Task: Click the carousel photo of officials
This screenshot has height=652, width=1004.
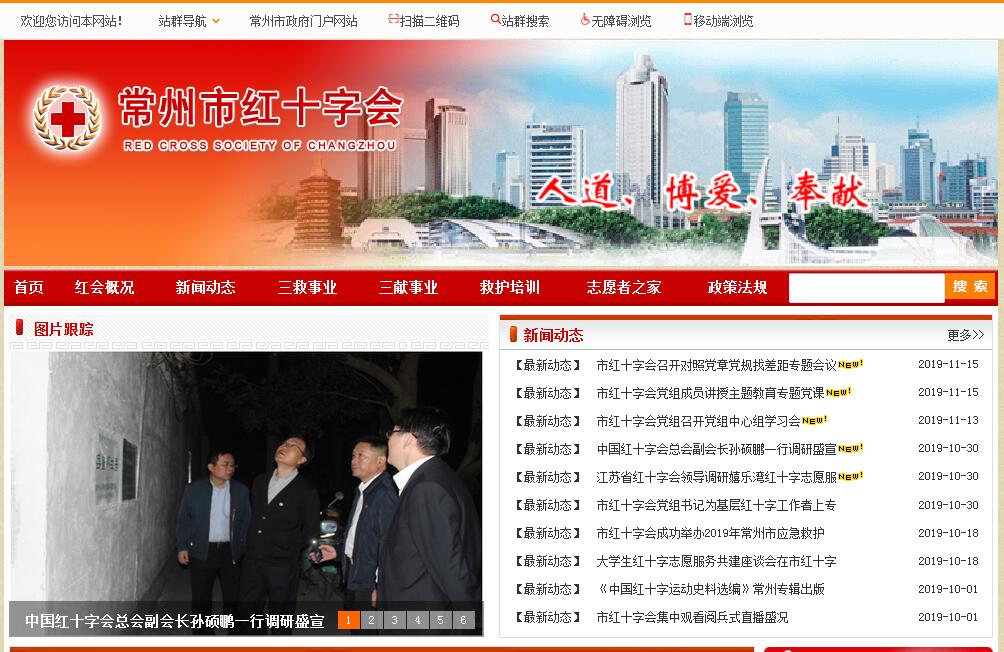Action: (x=247, y=477)
